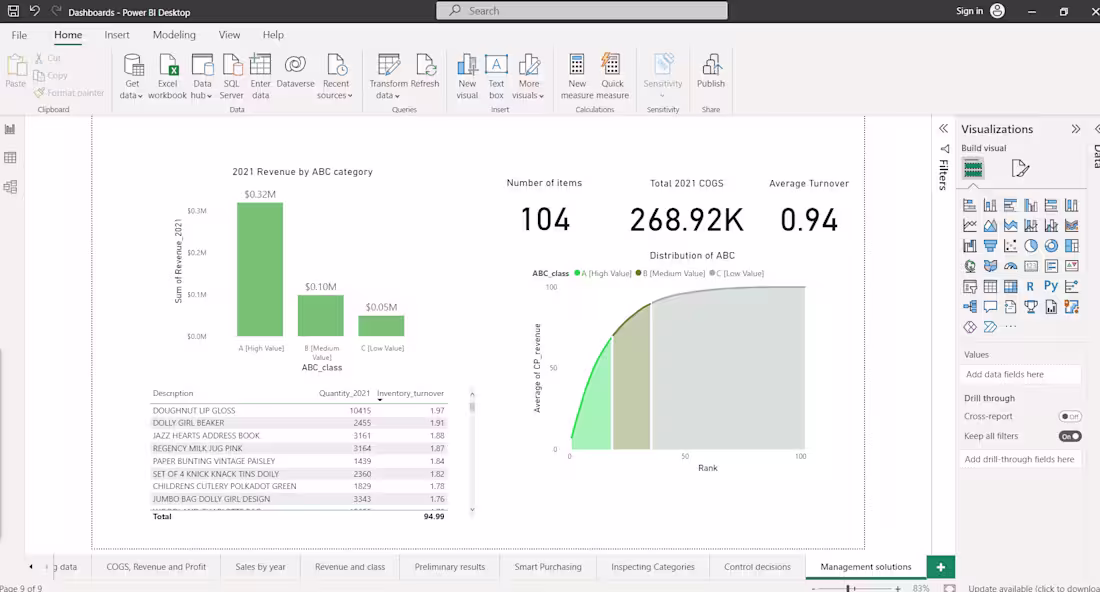Insert a Python visual
Viewport: 1100px width, 592px height.
pos(1048,287)
